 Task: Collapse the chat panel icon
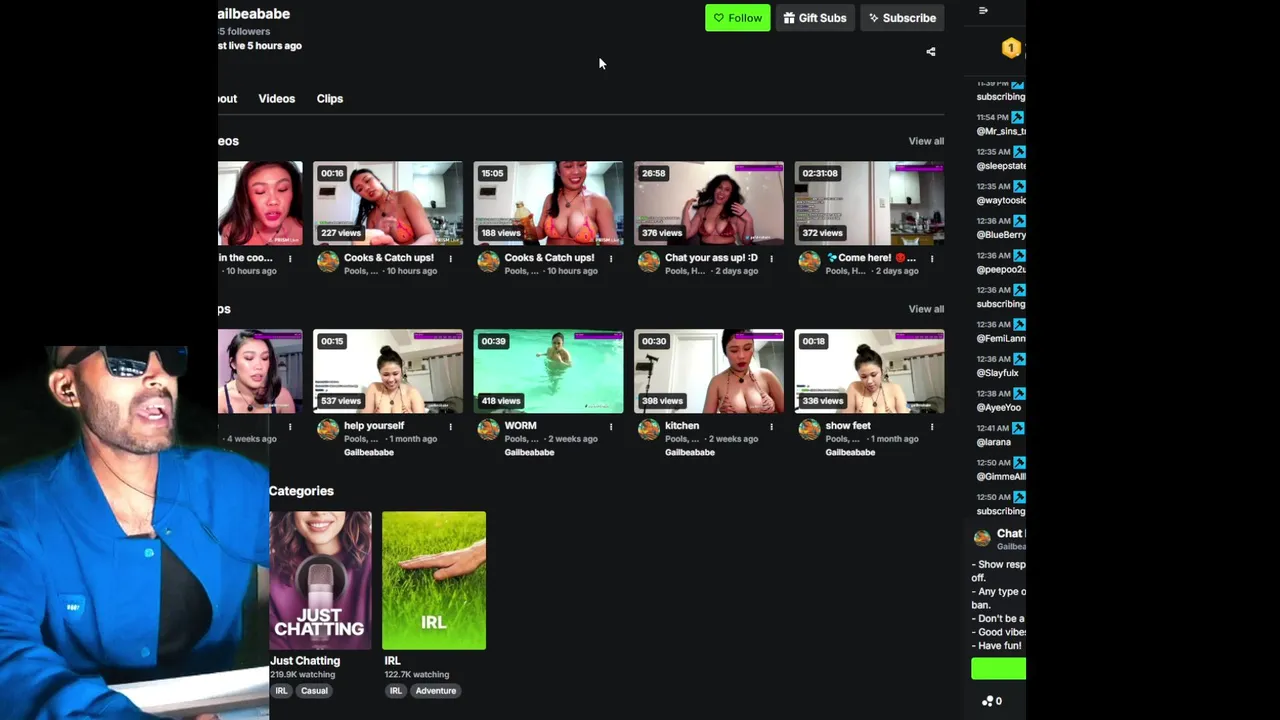tap(983, 11)
